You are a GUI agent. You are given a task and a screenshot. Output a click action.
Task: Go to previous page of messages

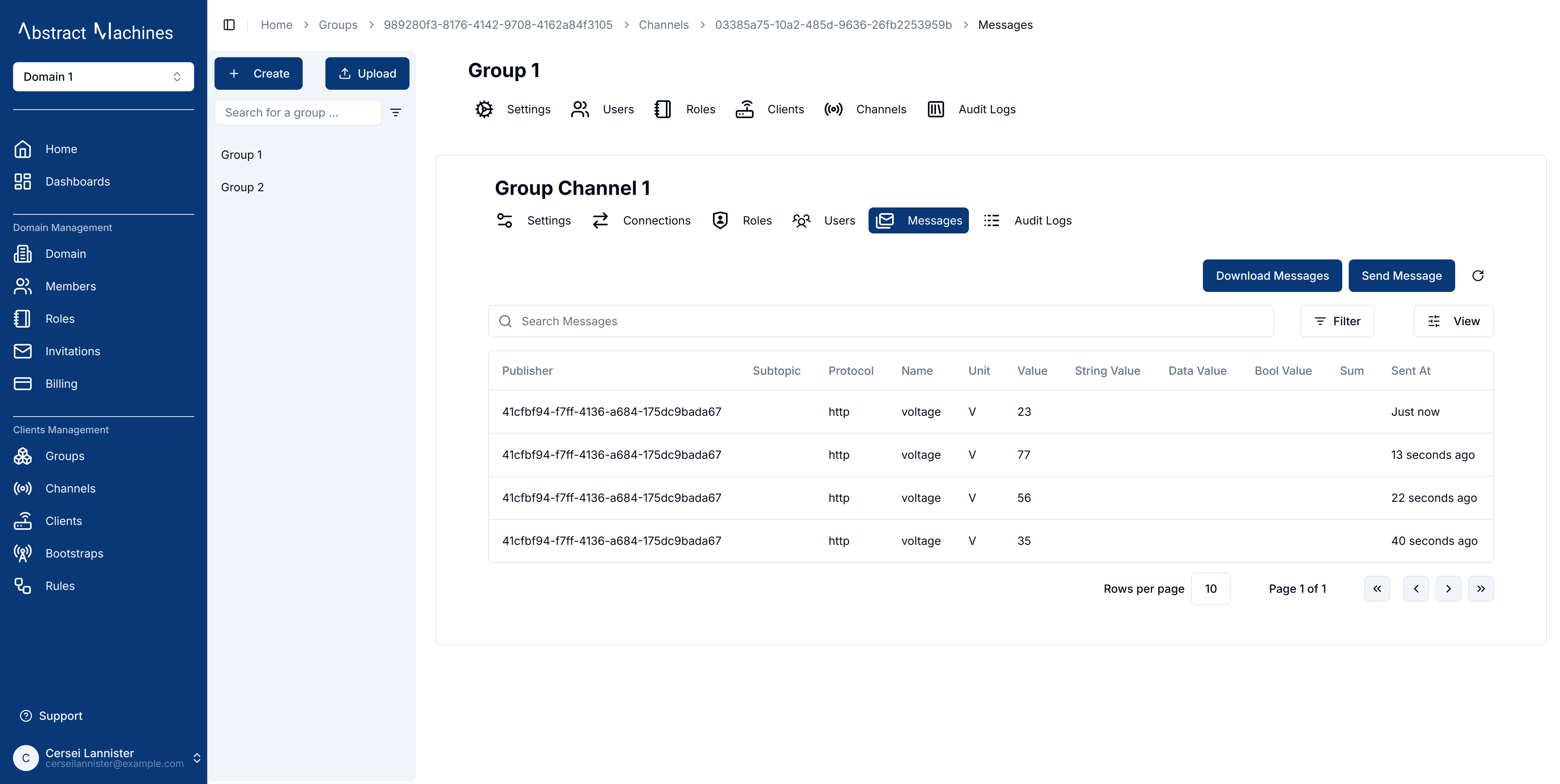pyautogui.click(x=1416, y=588)
